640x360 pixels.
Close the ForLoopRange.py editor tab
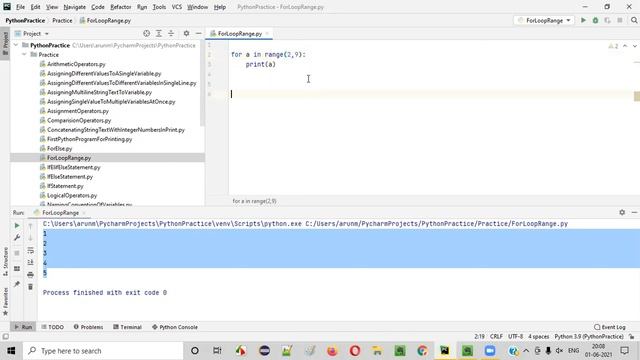tap(267, 33)
